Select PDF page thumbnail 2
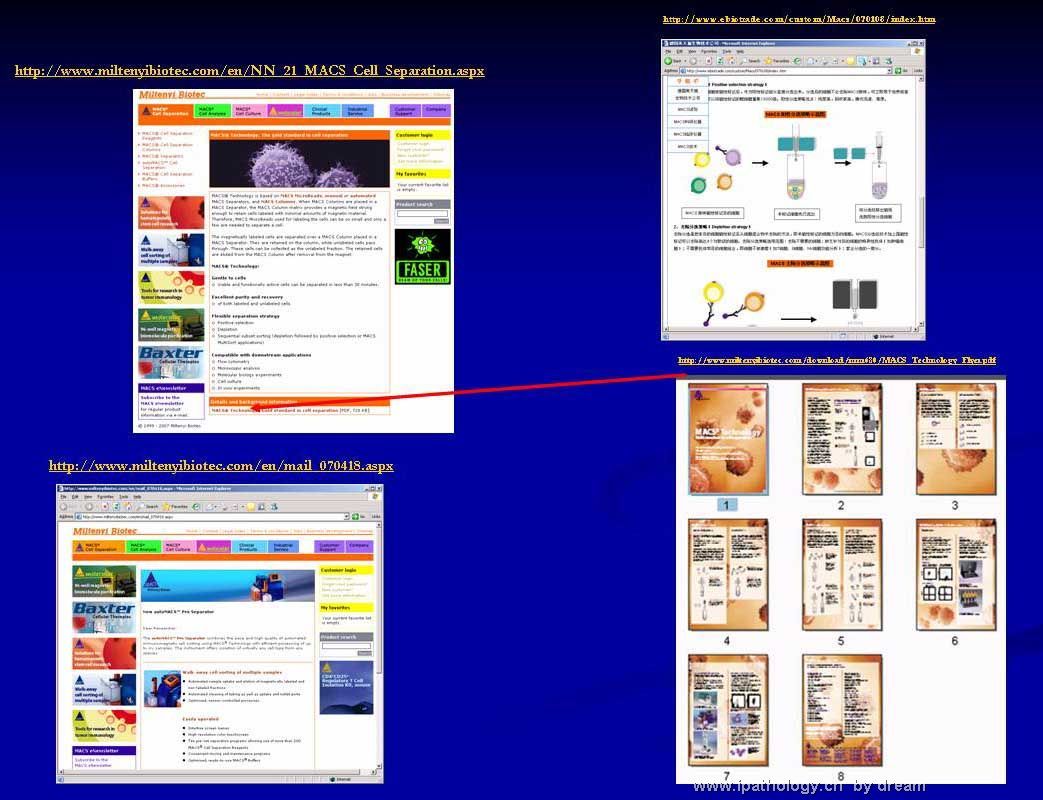The height and width of the screenshot is (800, 1043). coord(842,438)
